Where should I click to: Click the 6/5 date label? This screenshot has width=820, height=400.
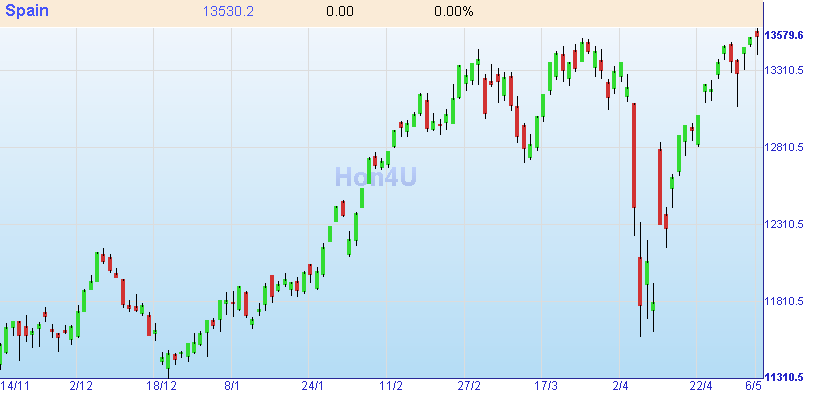pyautogui.click(x=754, y=386)
